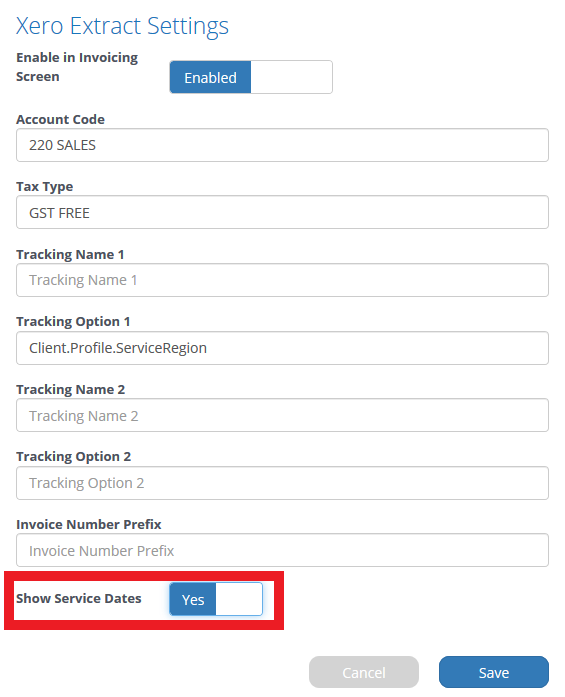Viewport: 565px width, 697px height.
Task: Click the Tracking Name 1 label text
Action: pyautogui.click(x=70, y=254)
